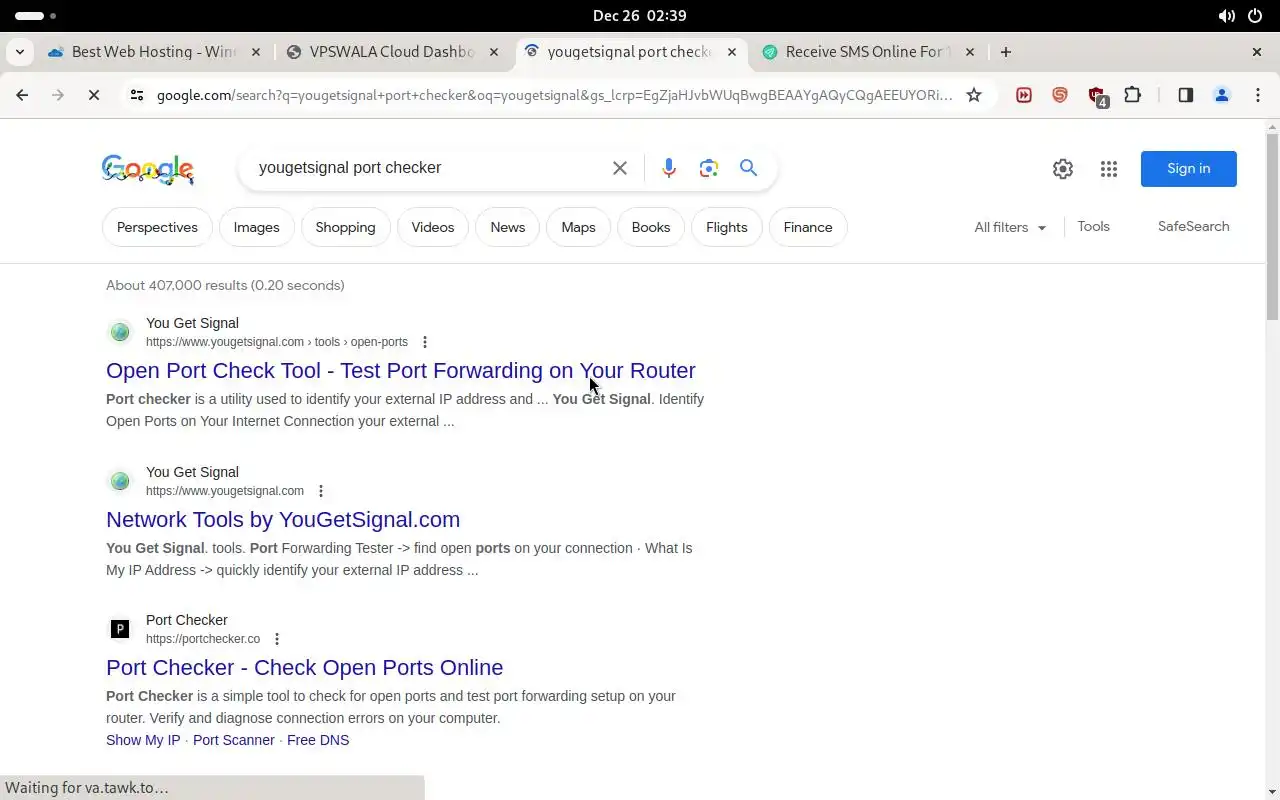The height and width of the screenshot is (800, 1280).
Task: Stop loading the page
Action: [93, 95]
